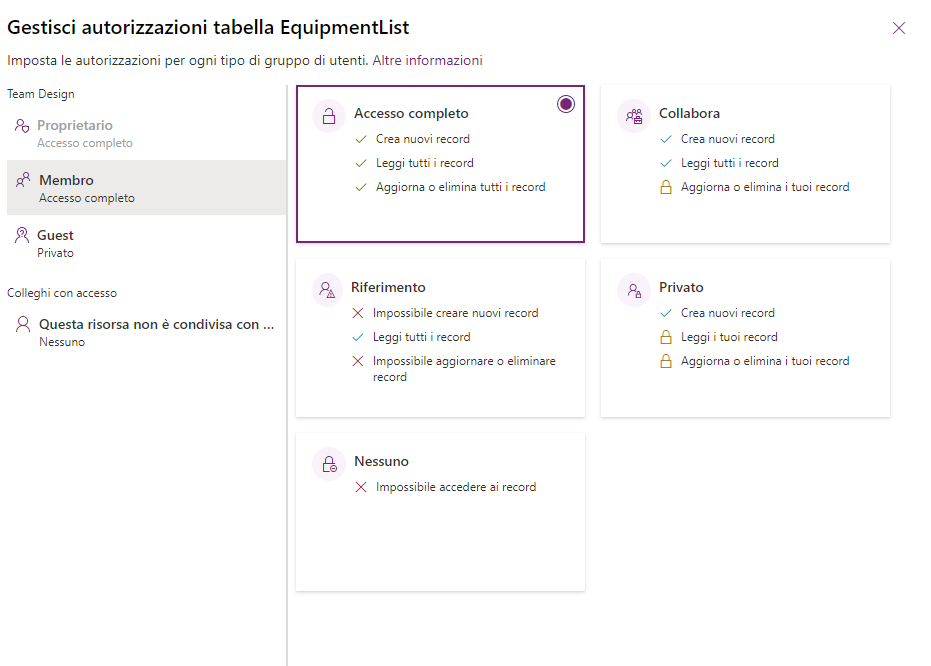Click the Proprietario owner icon
Screen dimensions: 931x666
(22, 126)
